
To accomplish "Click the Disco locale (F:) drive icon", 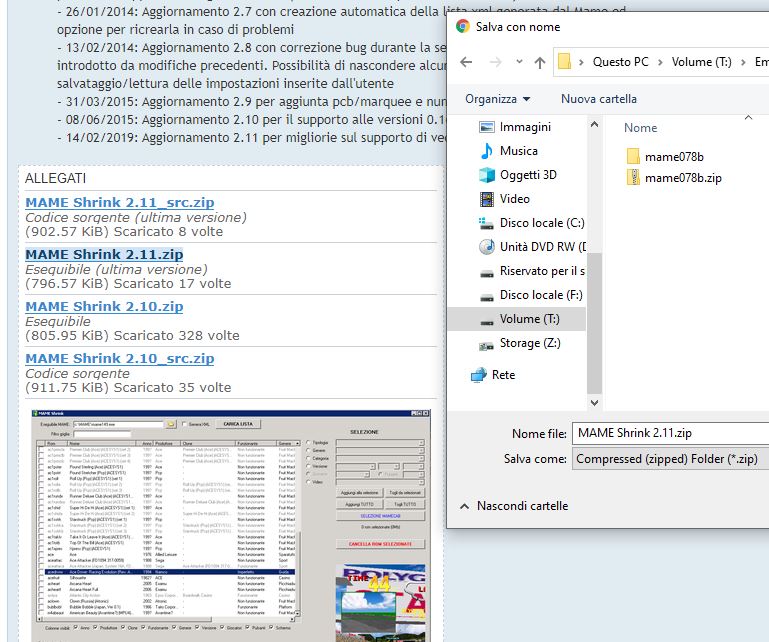I will [487, 297].
